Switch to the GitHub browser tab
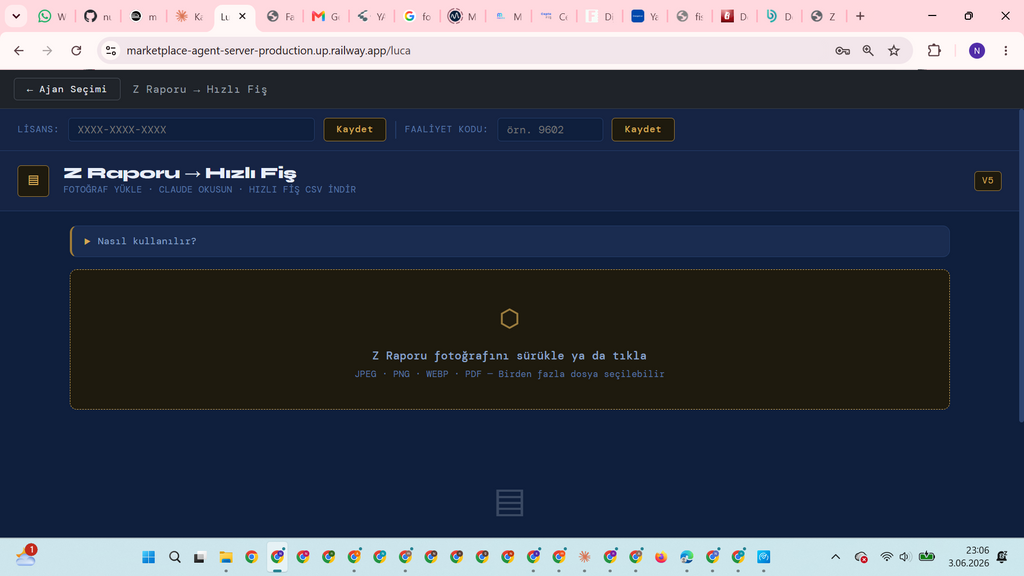Screen dimensions: 1024x576 98,16
